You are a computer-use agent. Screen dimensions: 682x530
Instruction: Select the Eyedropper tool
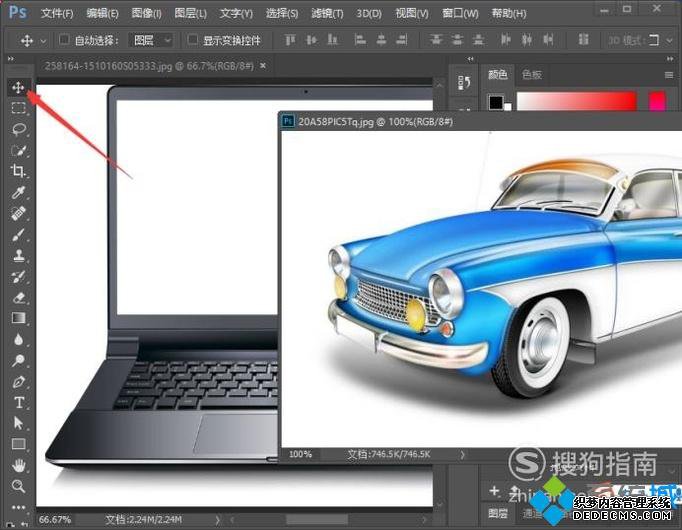pyautogui.click(x=18, y=192)
